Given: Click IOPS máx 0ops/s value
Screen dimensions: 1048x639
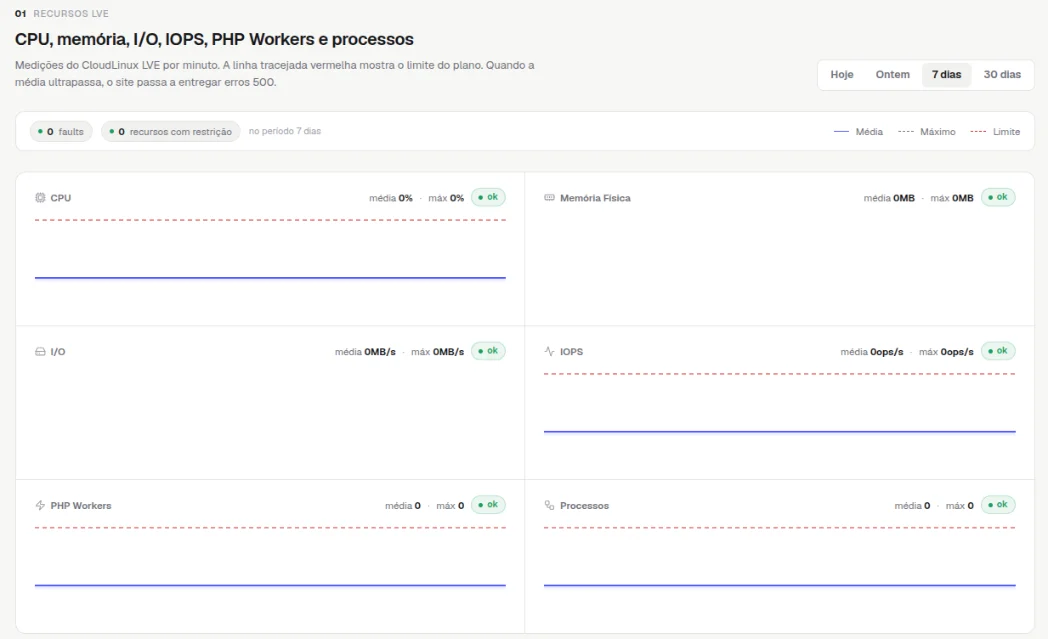Looking at the screenshot, I should tap(946, 352).
